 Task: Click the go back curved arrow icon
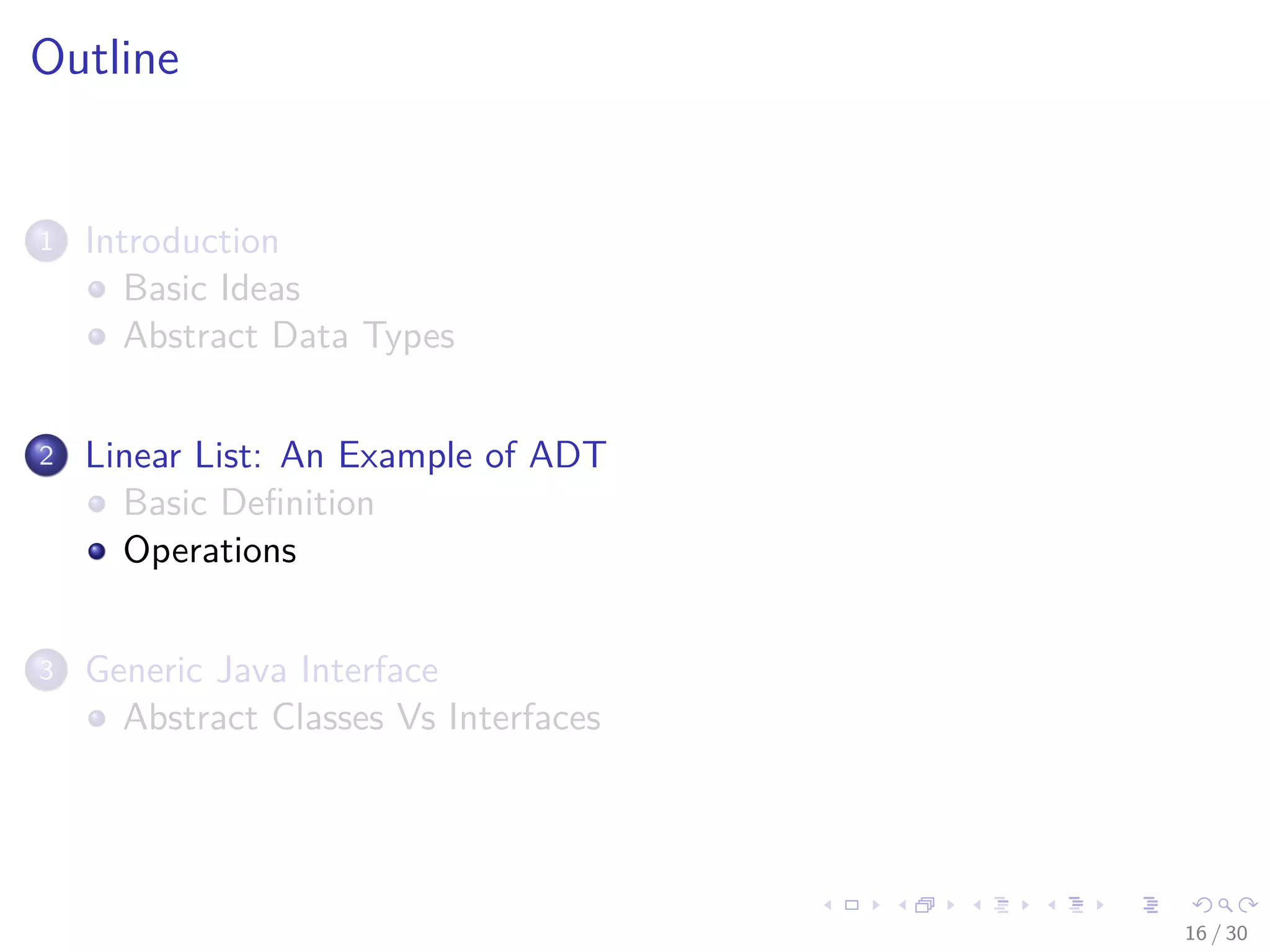click(x=1202, y=905)
